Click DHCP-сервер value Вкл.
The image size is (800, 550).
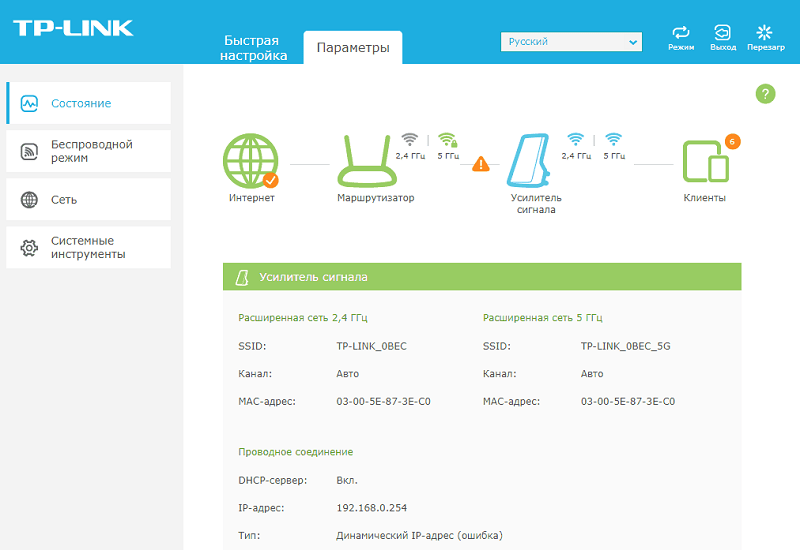coord(347,481)
